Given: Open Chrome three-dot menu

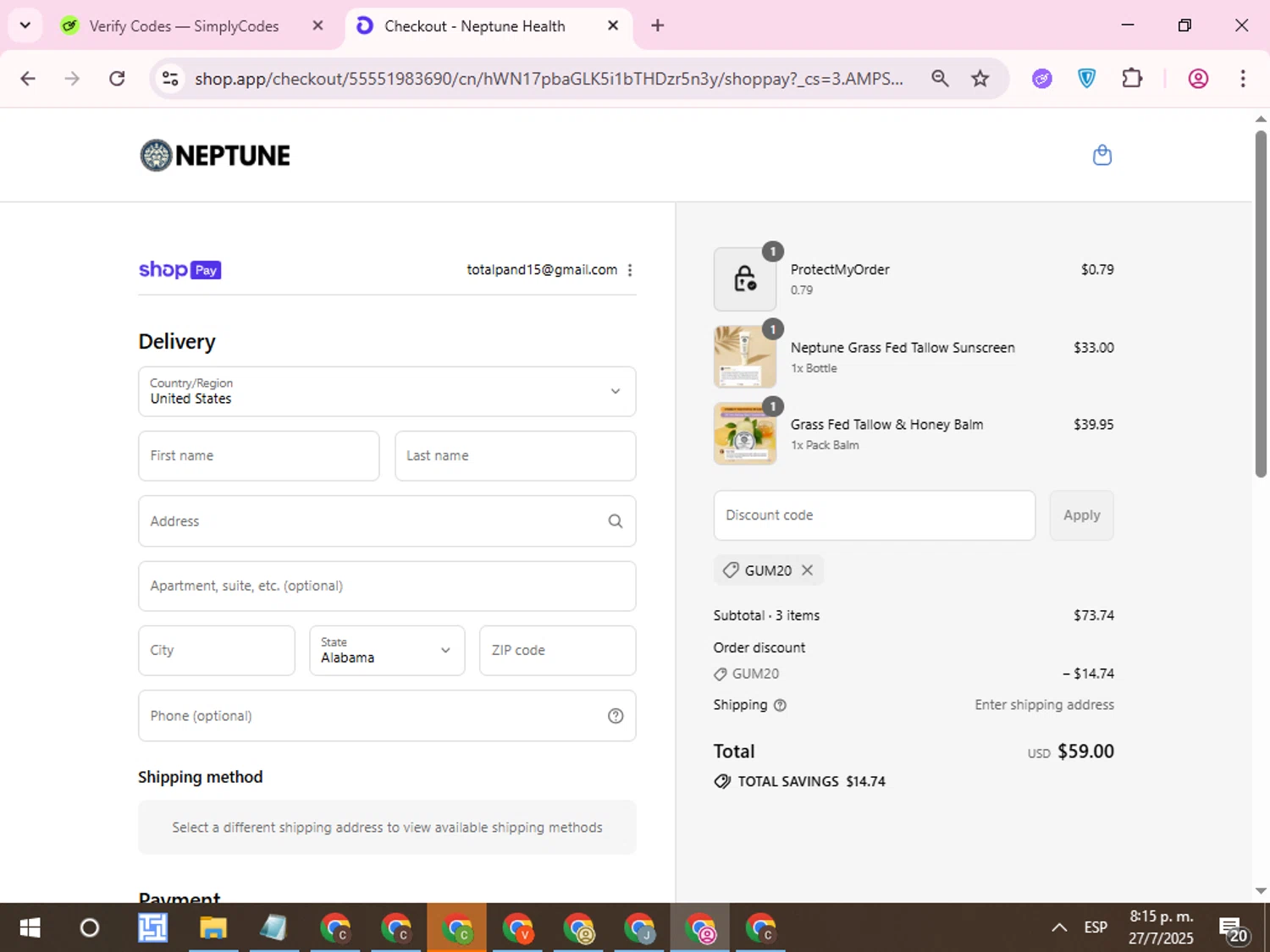Looking at the screenshot, I should 1243,79.
